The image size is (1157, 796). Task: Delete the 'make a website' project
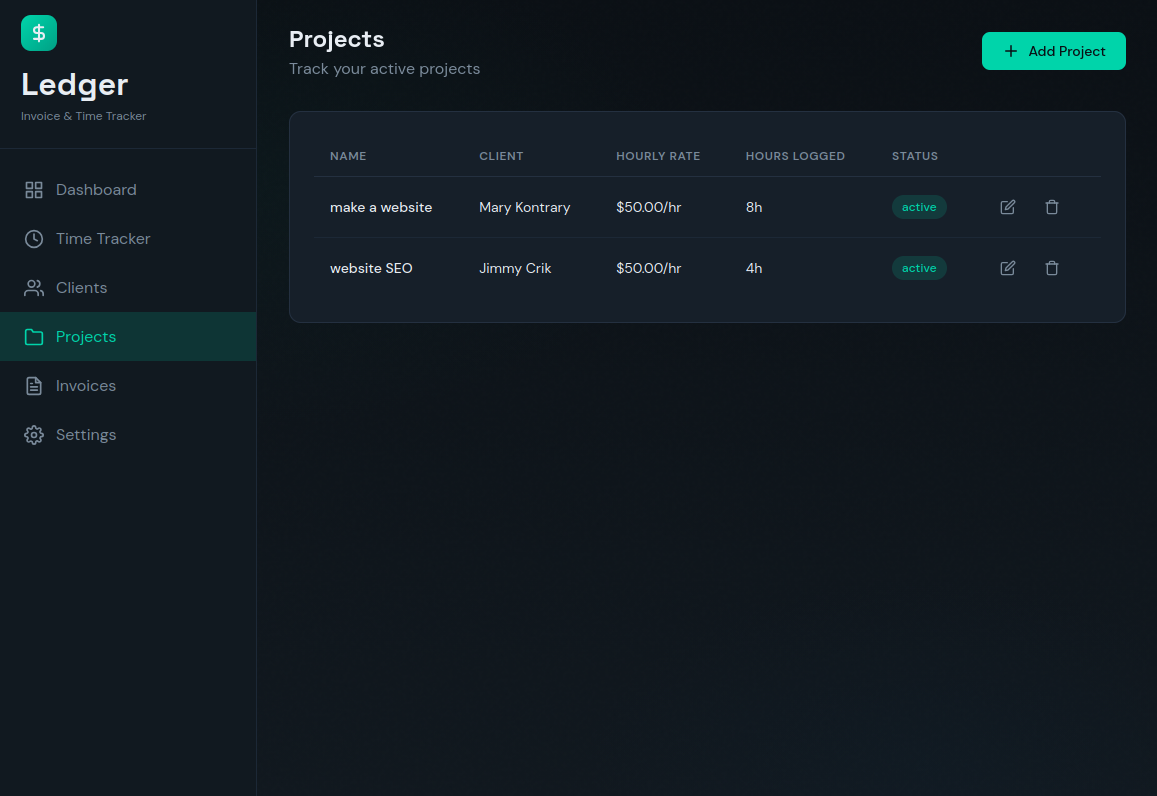1051,207
